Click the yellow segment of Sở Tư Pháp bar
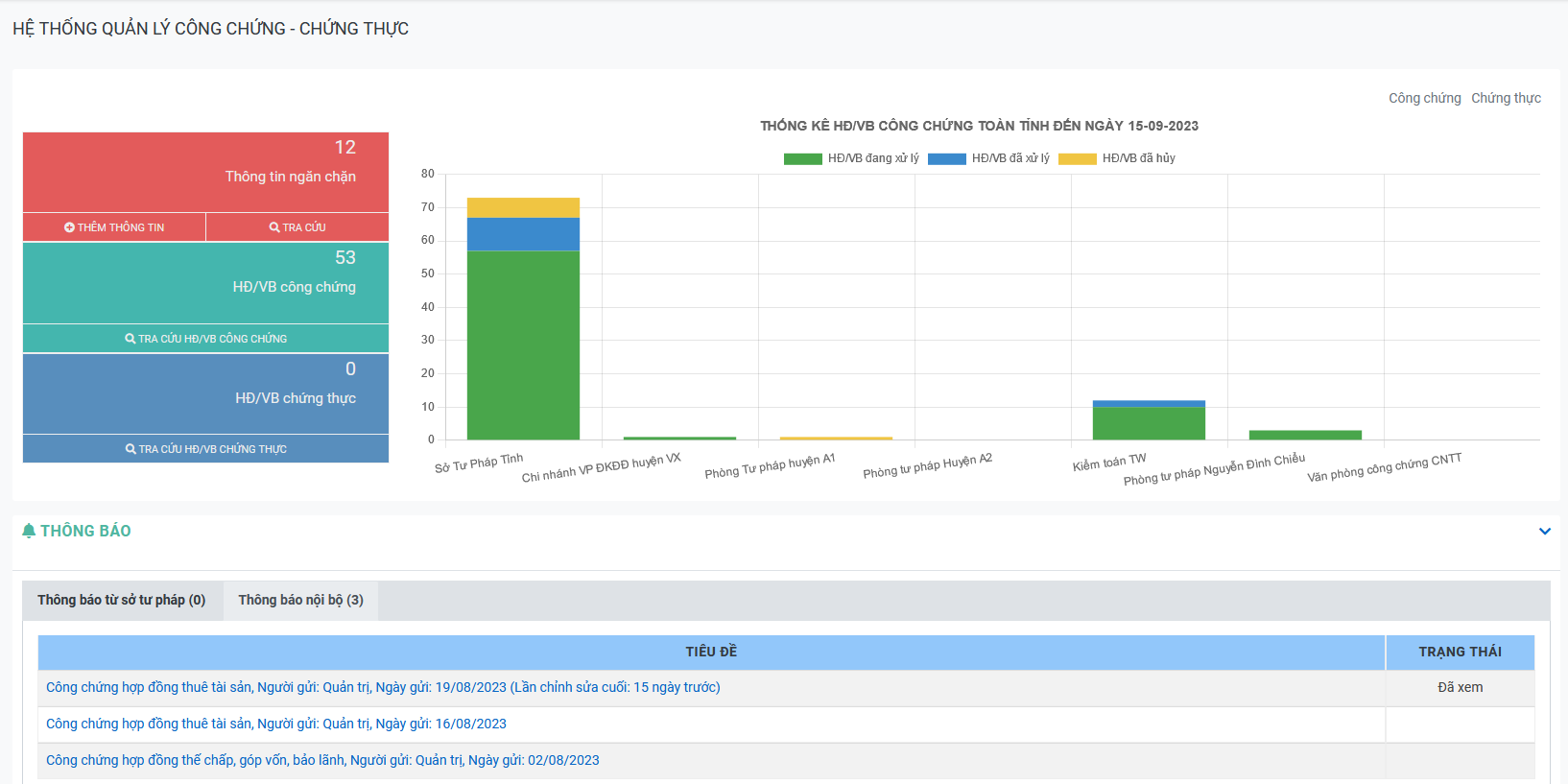1568x784 pixels. pos(523,207)
